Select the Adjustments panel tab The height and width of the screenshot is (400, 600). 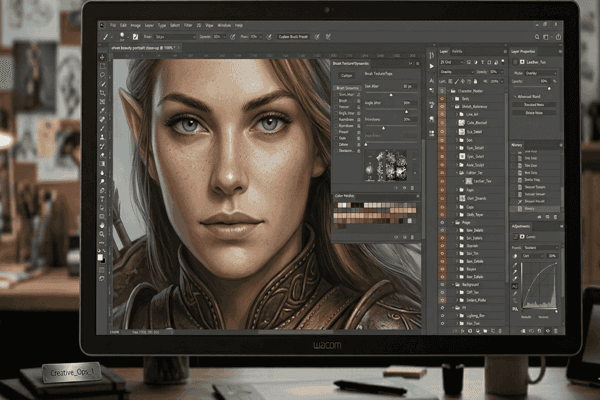click(521, 226)
